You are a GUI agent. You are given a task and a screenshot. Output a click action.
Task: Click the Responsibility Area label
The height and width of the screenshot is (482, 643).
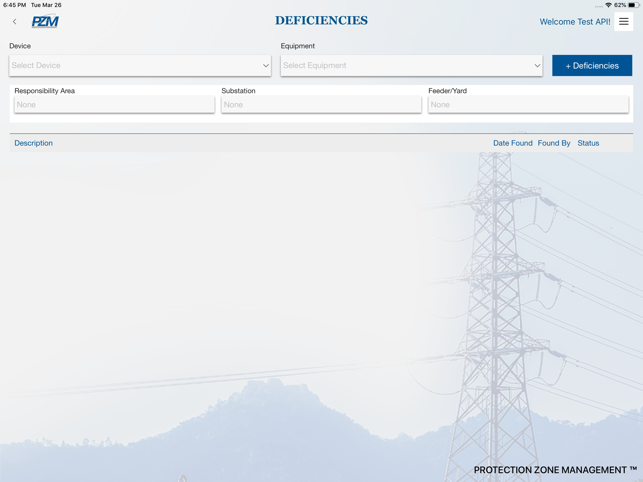click(x=45, y=91)
